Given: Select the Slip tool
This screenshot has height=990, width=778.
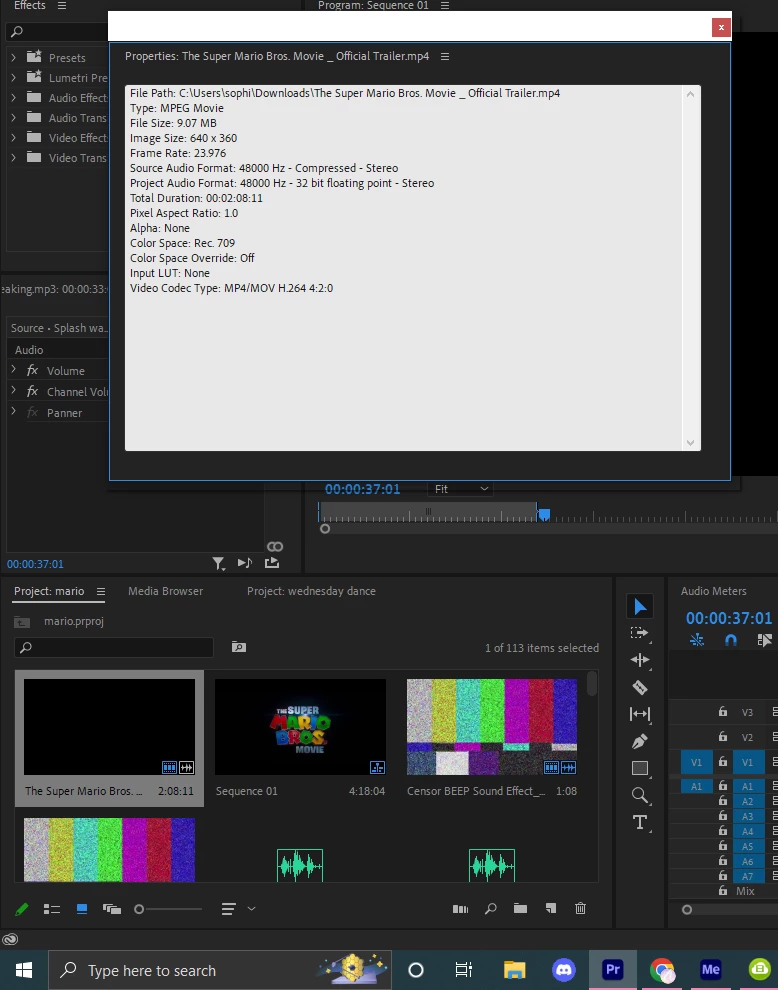Looking at the screenshot, I should coord(640,714).
